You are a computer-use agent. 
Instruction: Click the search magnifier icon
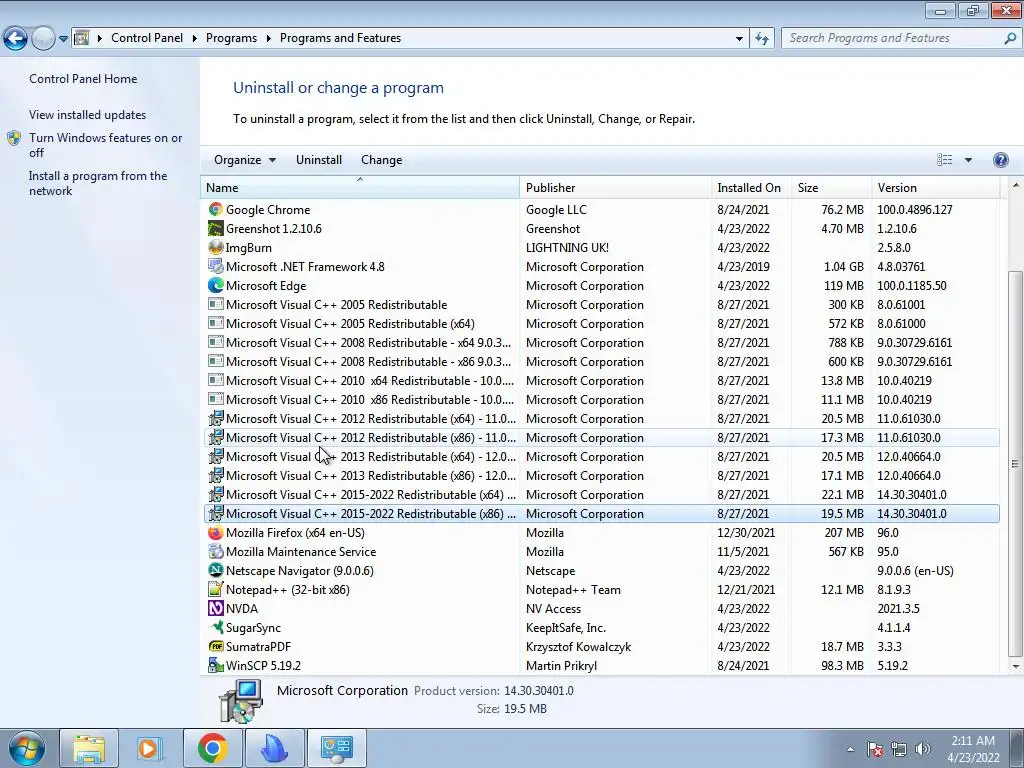(x=1010, y=38)
